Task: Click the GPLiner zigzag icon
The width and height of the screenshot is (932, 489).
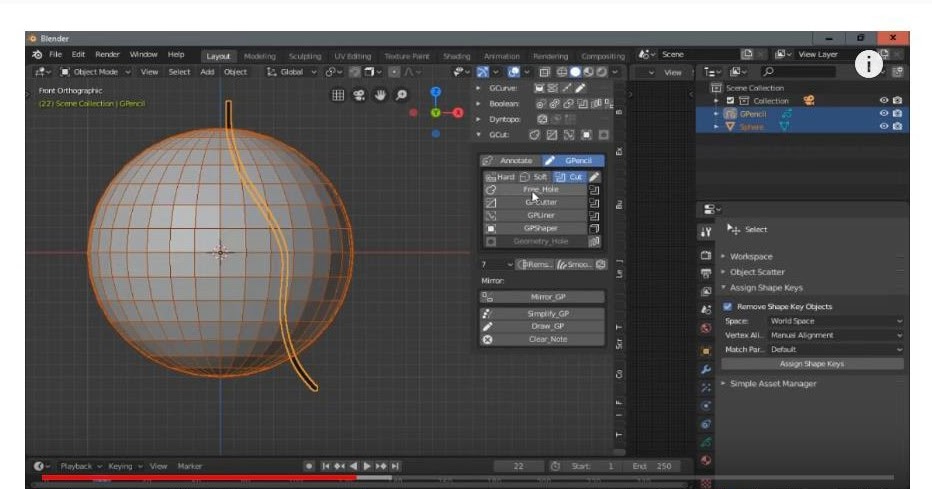Action: pos(491,216)
